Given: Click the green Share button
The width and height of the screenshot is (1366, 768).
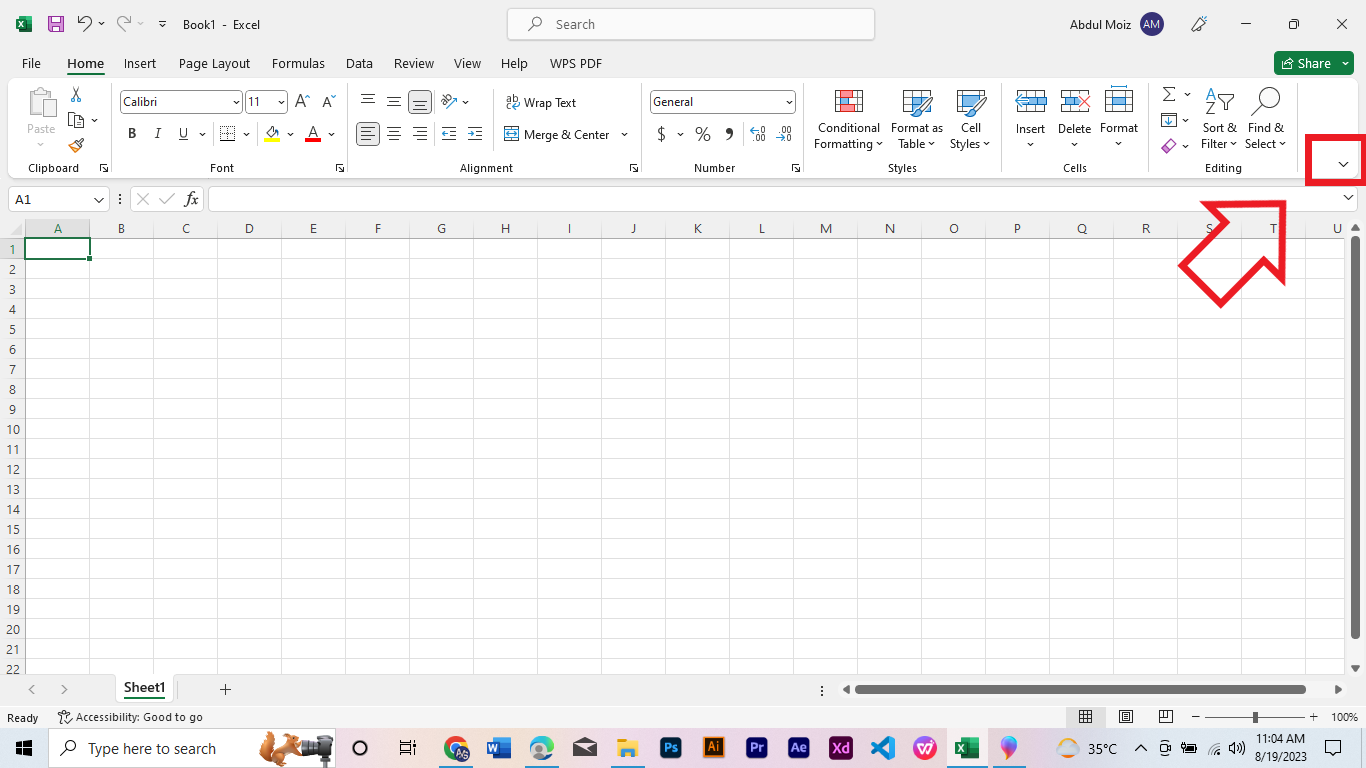Looking at the screenshot, I should tap(1314, 63).
